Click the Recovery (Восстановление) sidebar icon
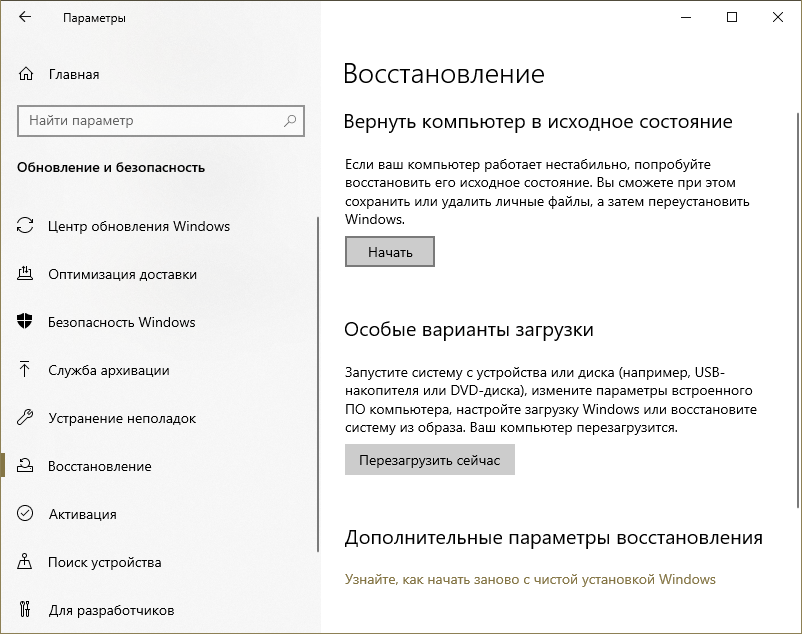The height and width of the screenshot is (634, 802). [x=24, y=466]
